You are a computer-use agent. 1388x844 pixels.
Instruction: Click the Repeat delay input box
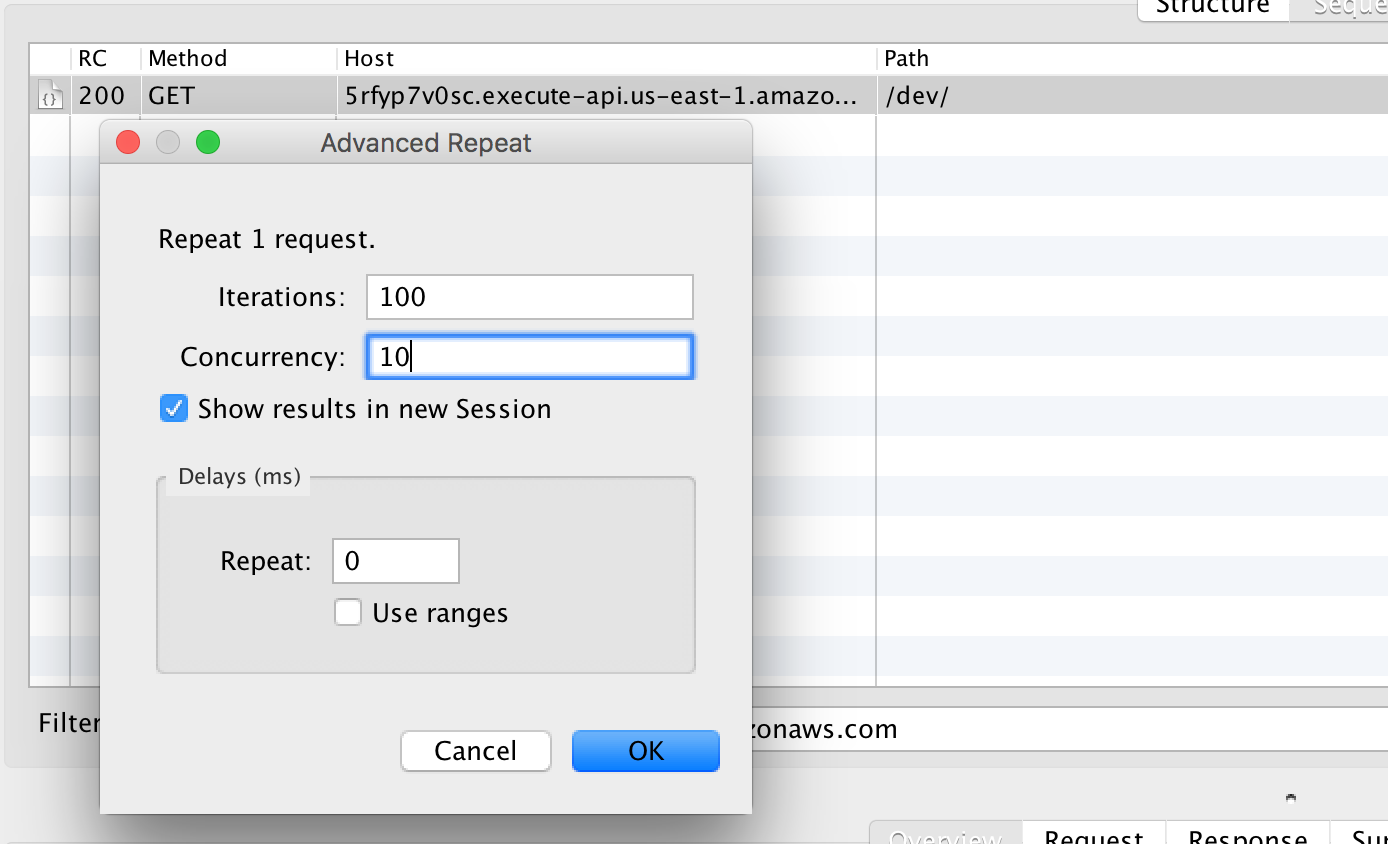point(395,561)
